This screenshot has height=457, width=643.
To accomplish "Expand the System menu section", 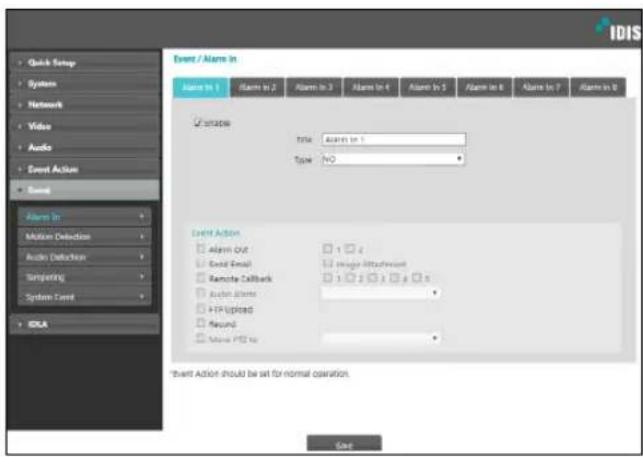I will (x=84, y=84).
